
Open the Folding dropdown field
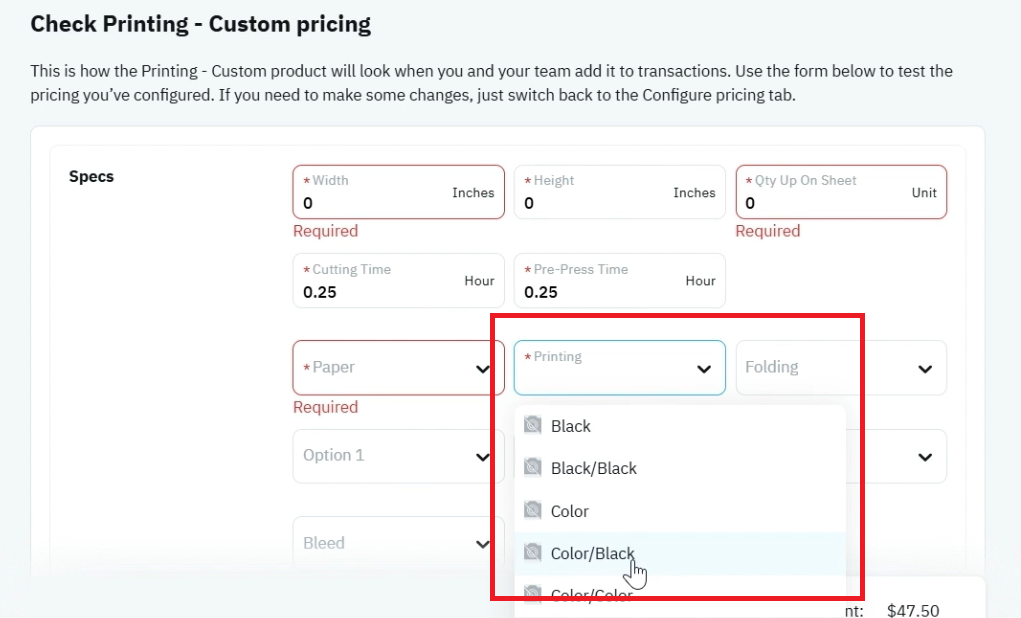(x=841, y=368)
